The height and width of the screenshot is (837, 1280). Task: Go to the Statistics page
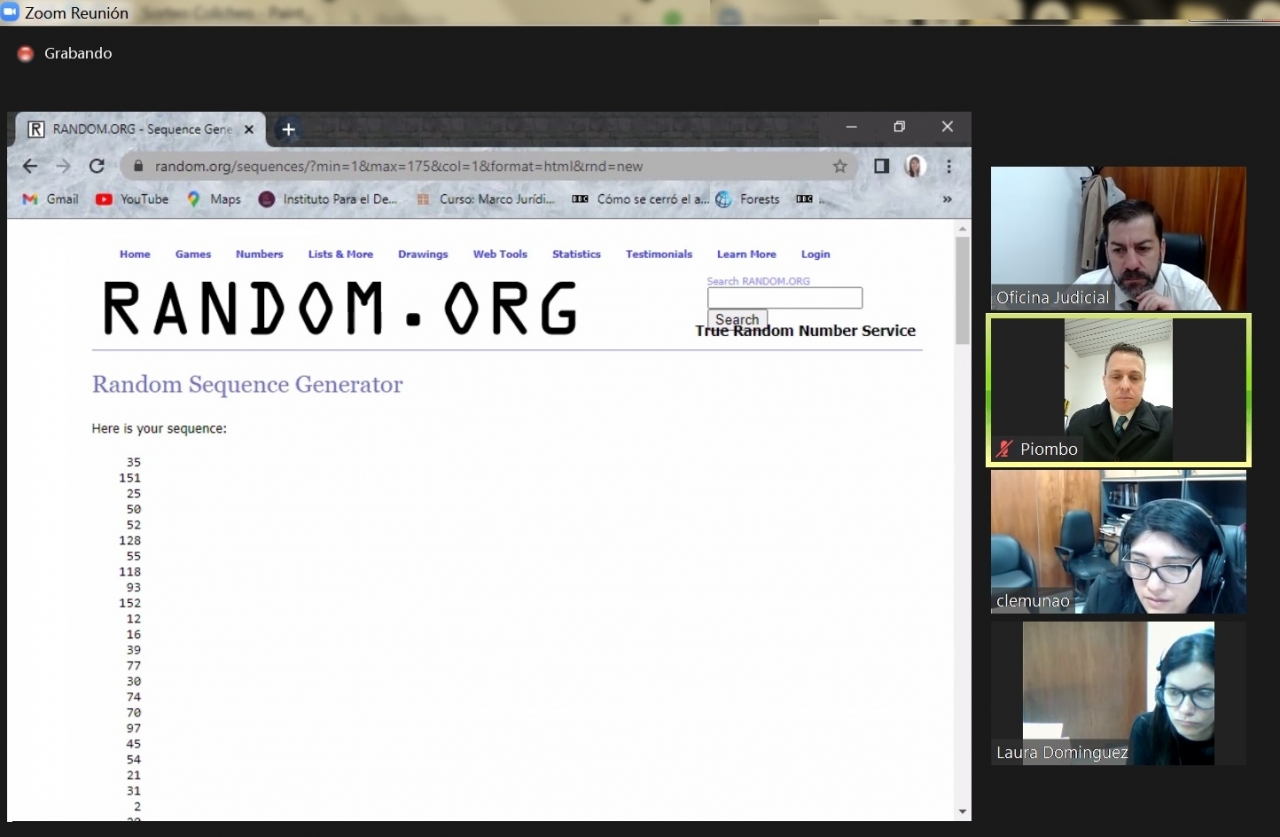tap(576, 254)
